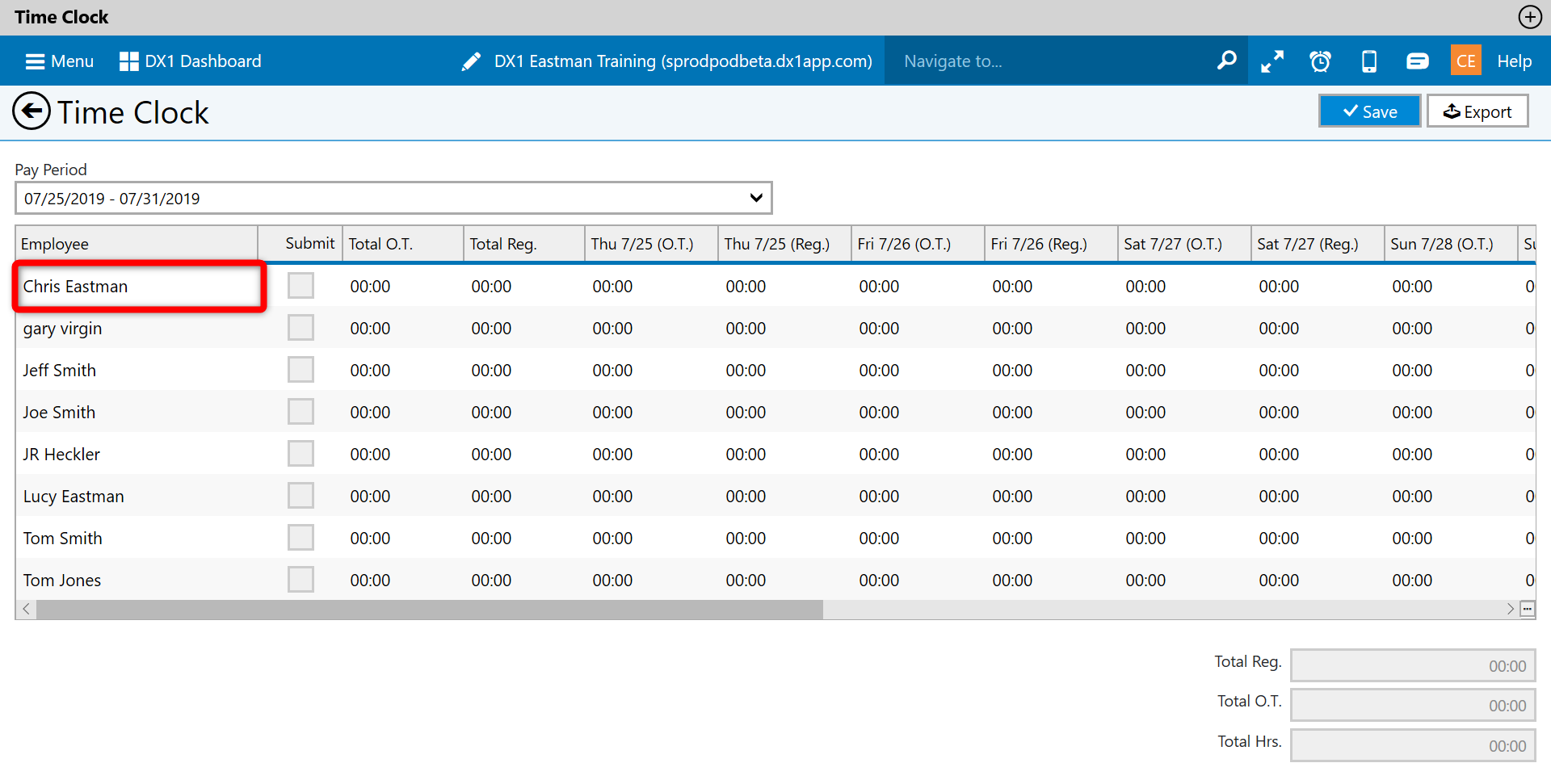
Task: Sort by the Employee column header
Action: pos(137,244)
